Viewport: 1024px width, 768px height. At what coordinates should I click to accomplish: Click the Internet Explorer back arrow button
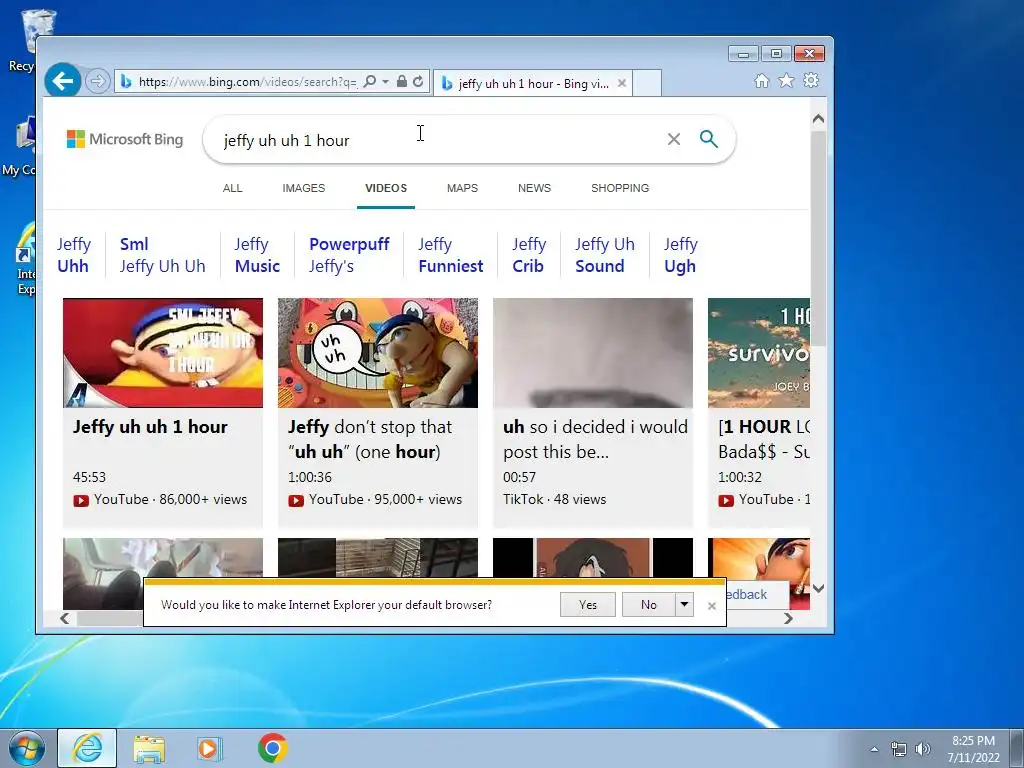63,81
